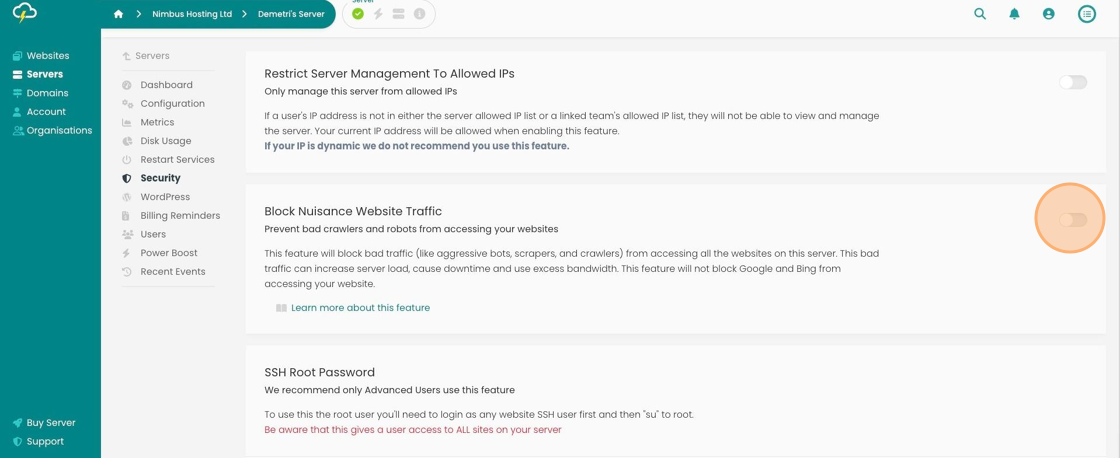Viewport: 1120px width, 458px height.
Task: Open the notifications bell
Action: (1014, 14)
